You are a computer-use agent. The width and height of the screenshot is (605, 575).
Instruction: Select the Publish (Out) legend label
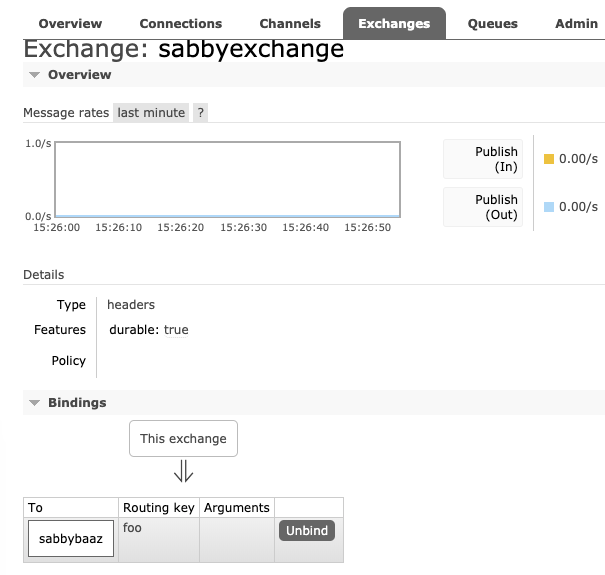pos(483,207)
